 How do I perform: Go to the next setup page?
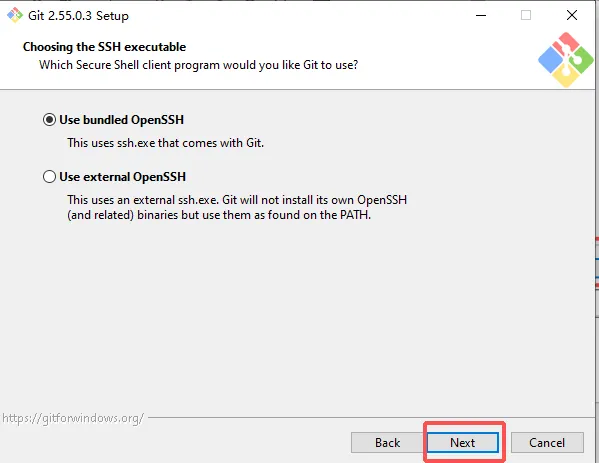463,443
